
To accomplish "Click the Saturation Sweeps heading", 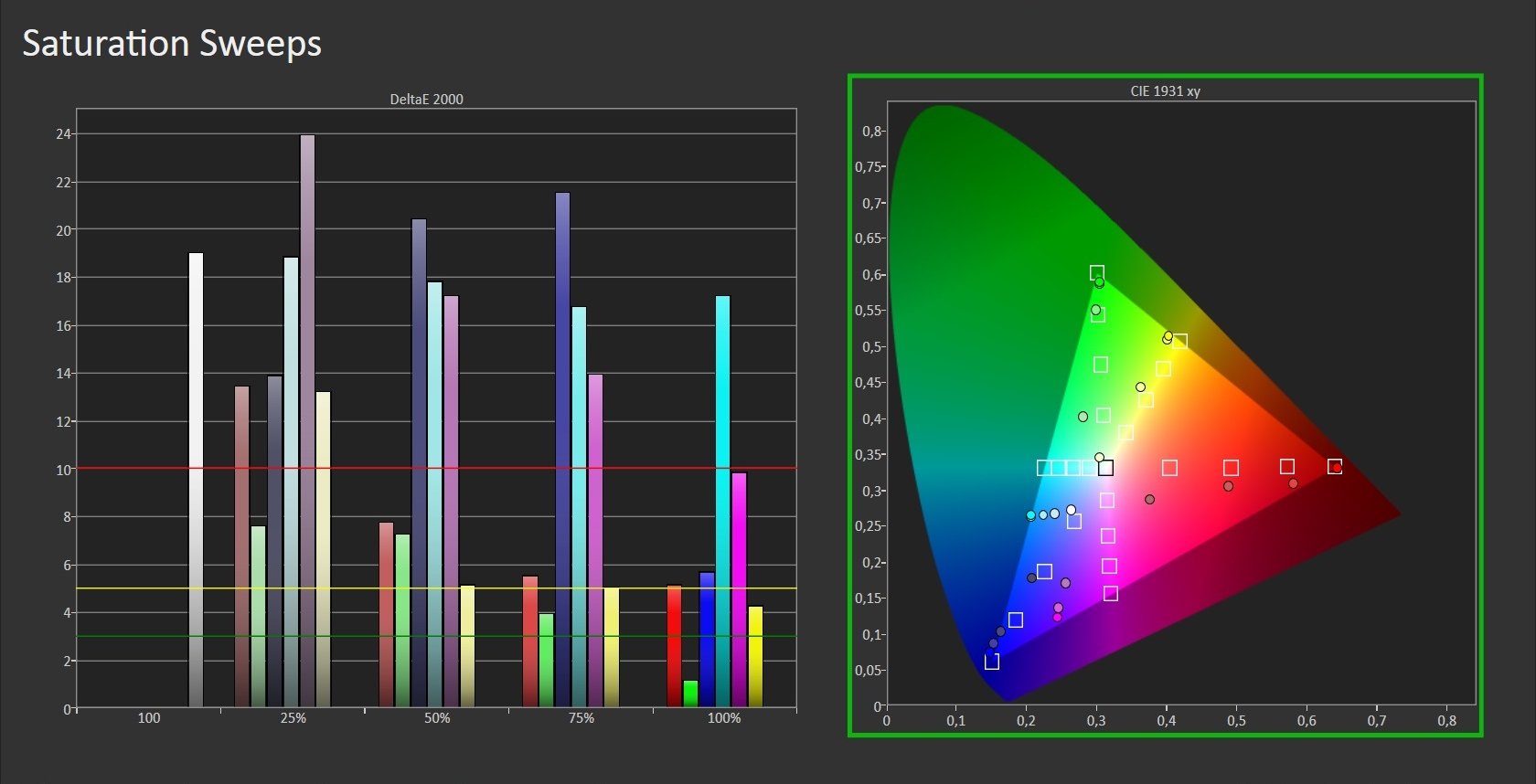I will [x=172, y=44].
